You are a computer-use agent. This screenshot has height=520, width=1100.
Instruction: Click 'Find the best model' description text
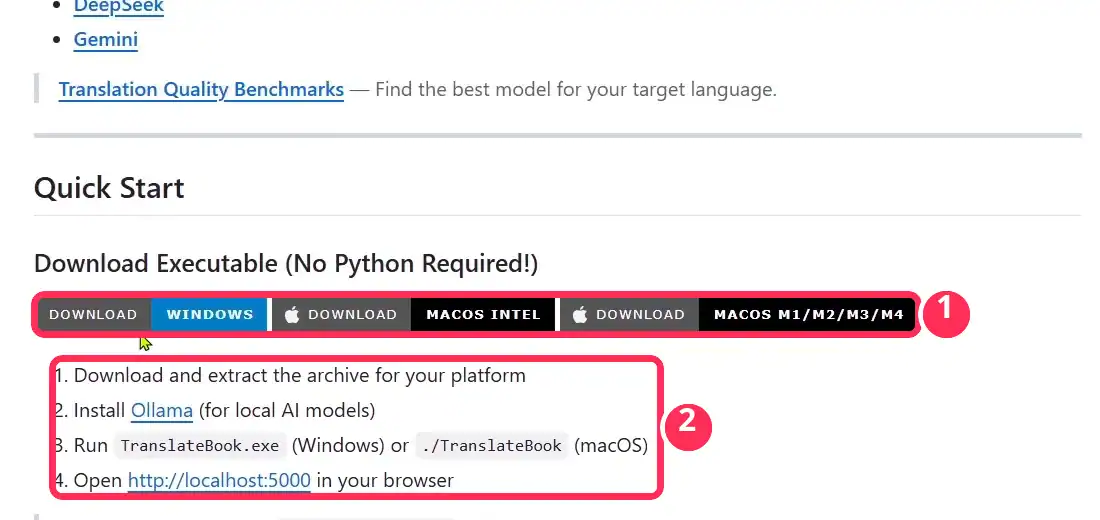(576, 90)
